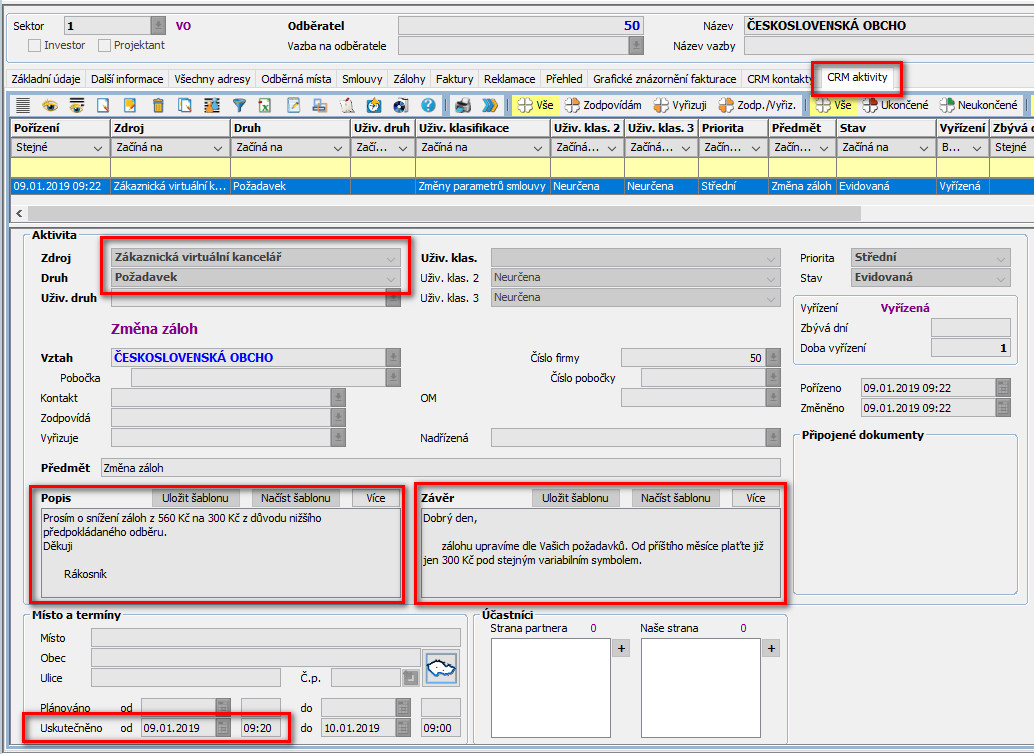
Task: Click the trash can delete icon
Action: [157, 105]
